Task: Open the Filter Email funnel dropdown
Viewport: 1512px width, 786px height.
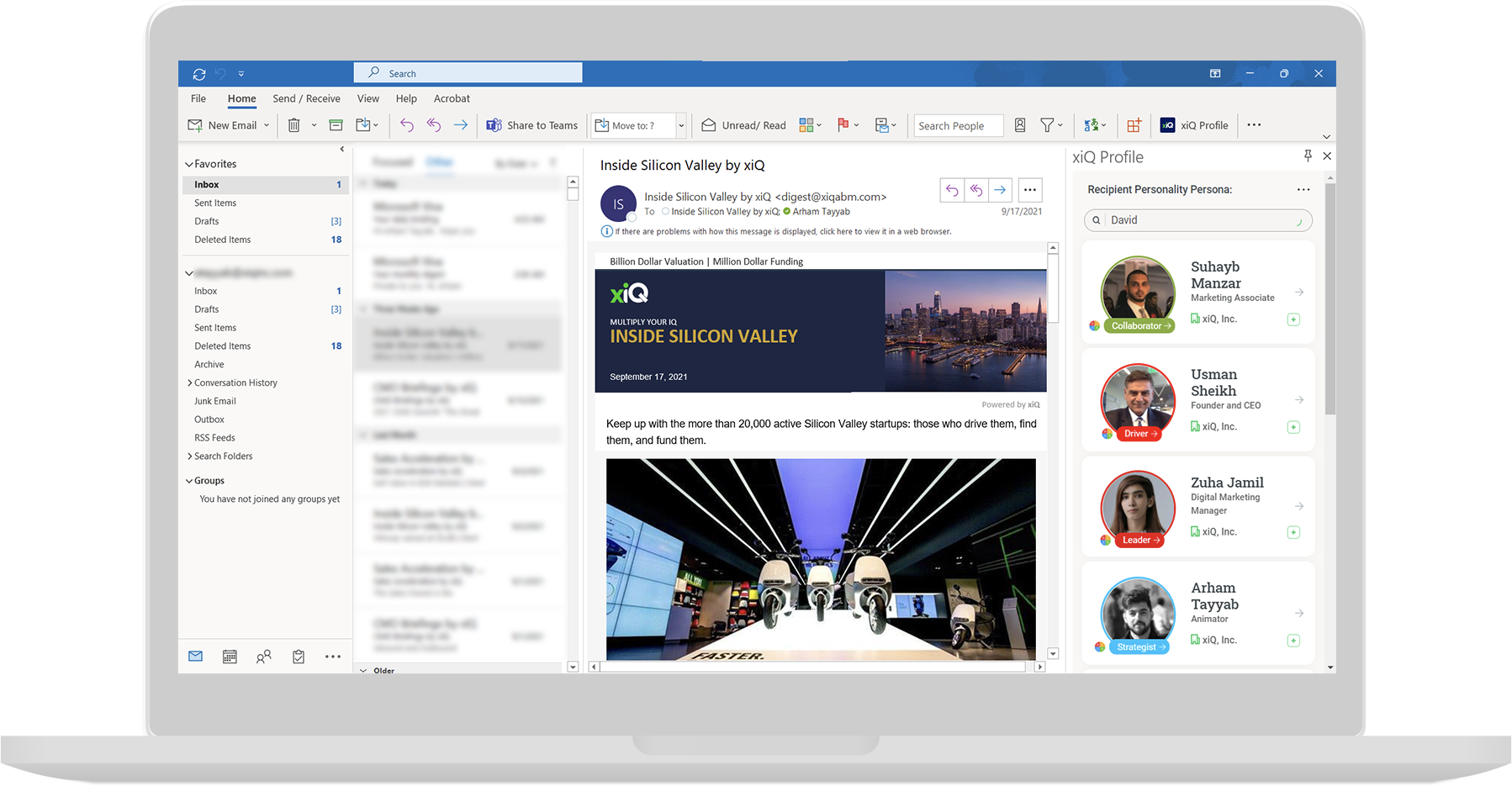Action: pos(1051,125)
